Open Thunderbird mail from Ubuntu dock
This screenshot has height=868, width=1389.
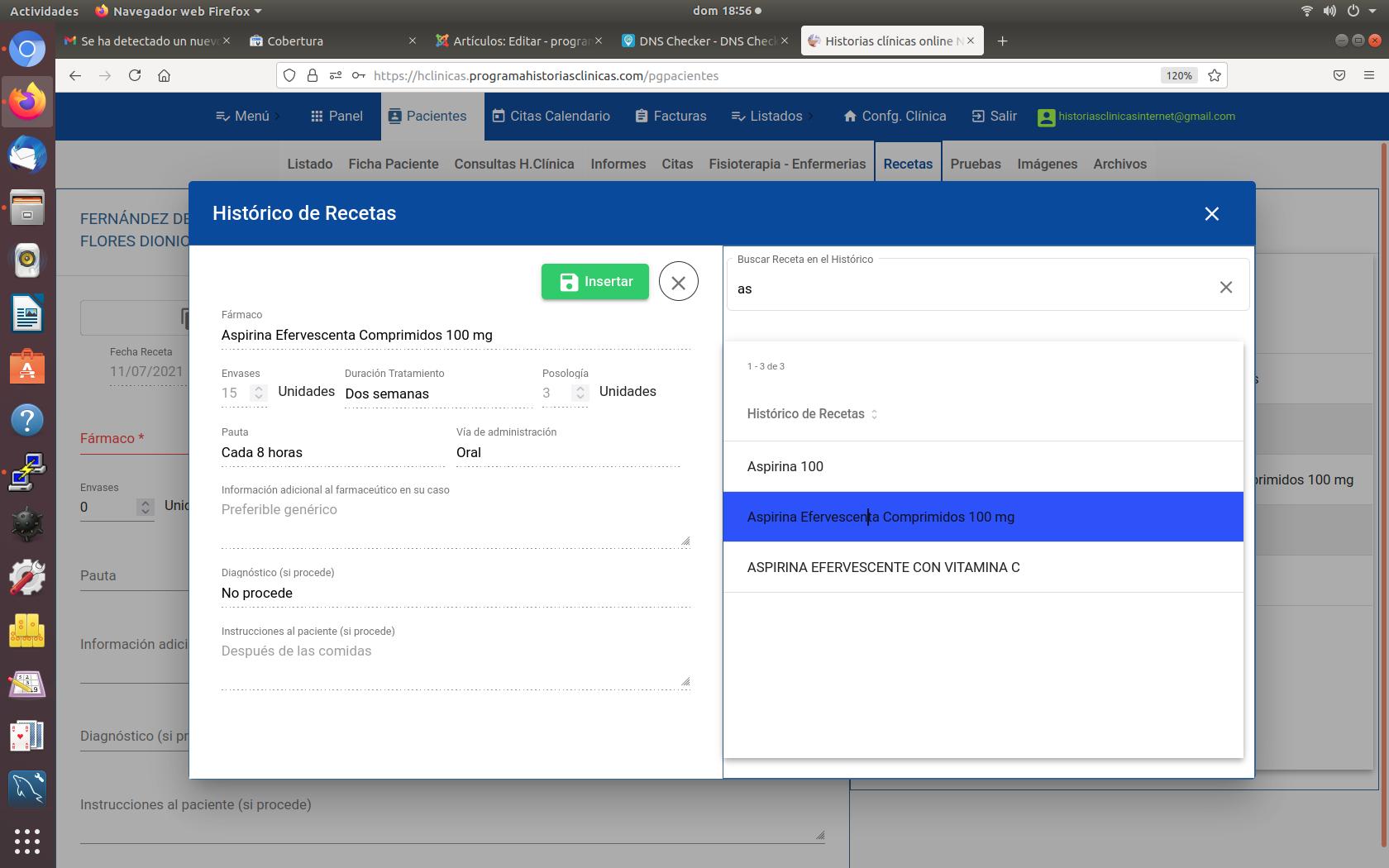(27, 155)
